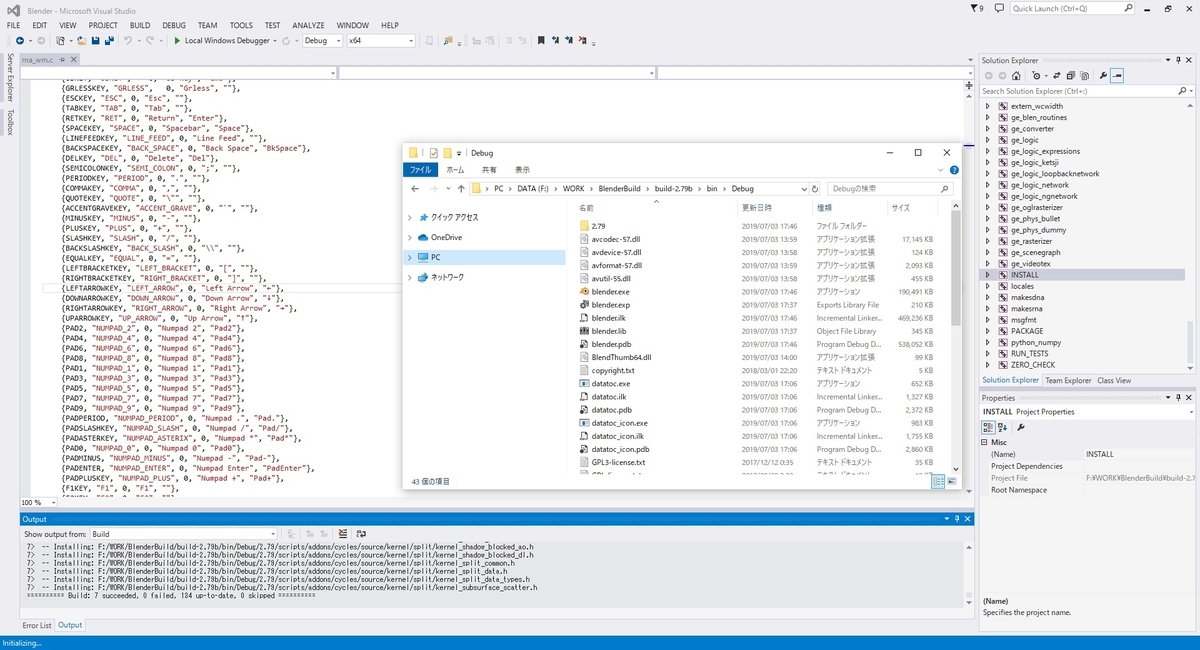Click the Open File toolbar icon
Image resolution: width=1200 pixels, height=650 pixels.
click(x=82, y=41)
